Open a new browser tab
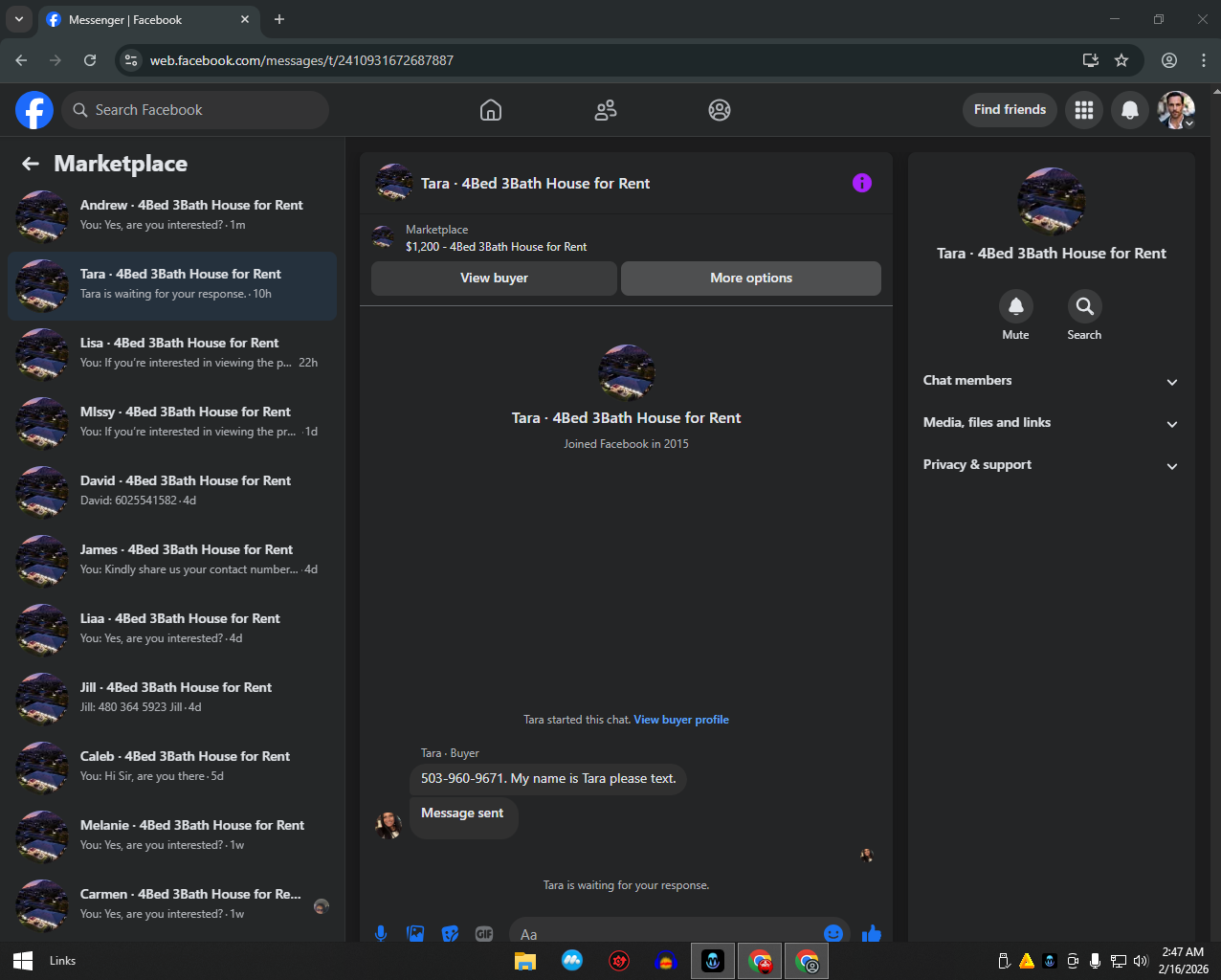The image size is (1221, 980). [x=279, y=19]
